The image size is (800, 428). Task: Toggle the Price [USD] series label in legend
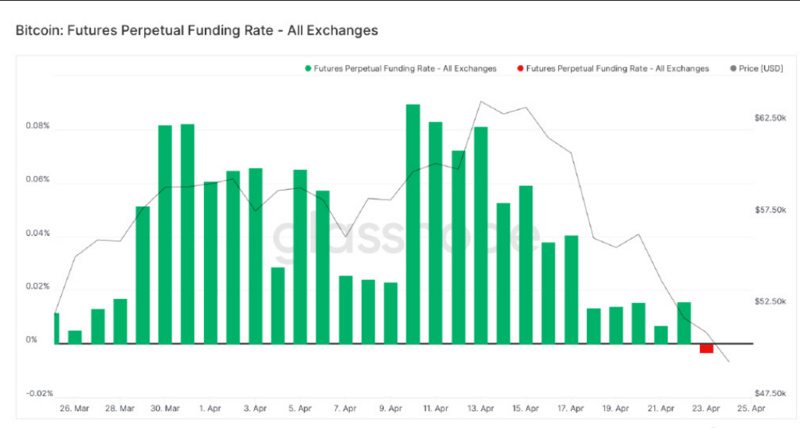(764, 68)
